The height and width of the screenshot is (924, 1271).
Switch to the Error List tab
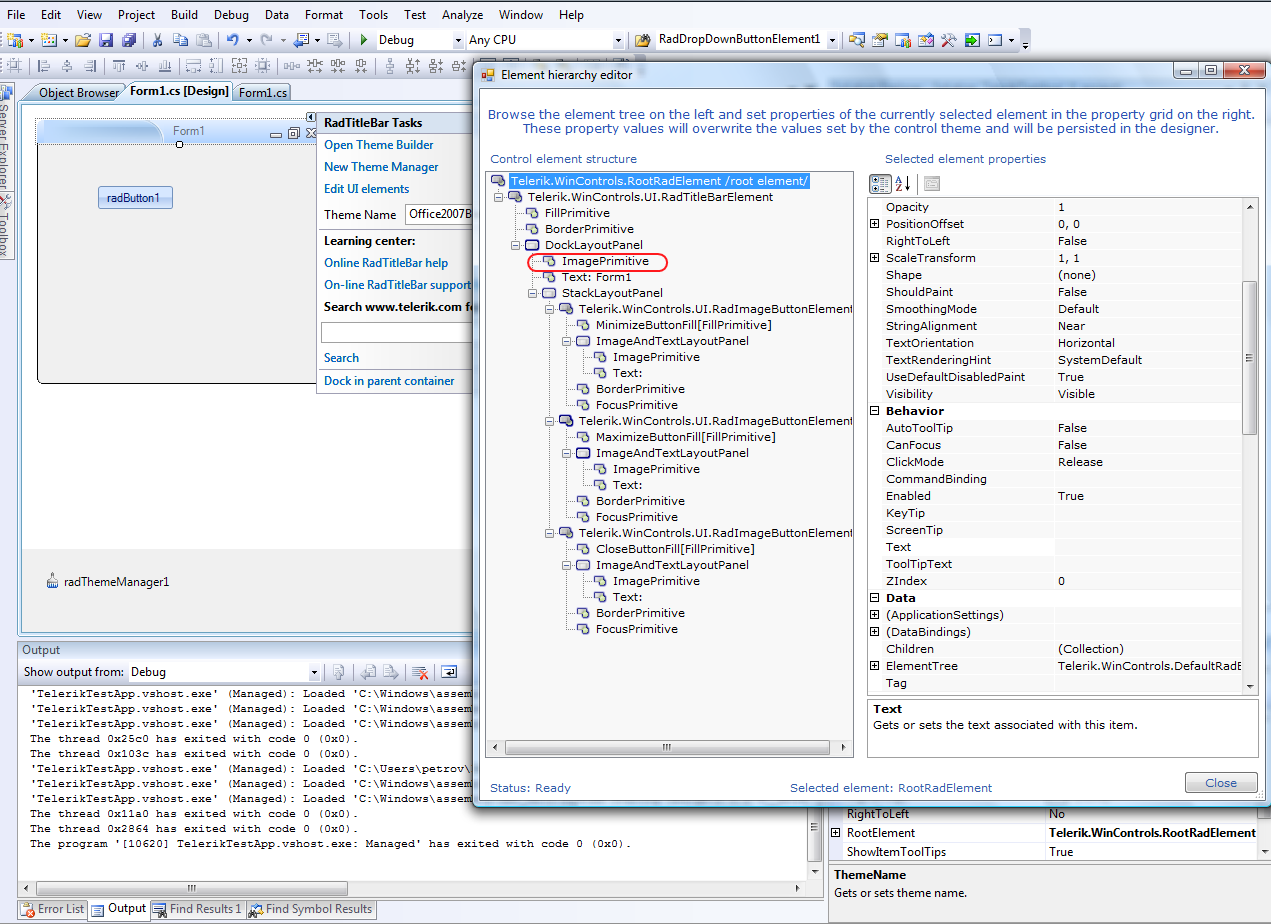(54, 909)
